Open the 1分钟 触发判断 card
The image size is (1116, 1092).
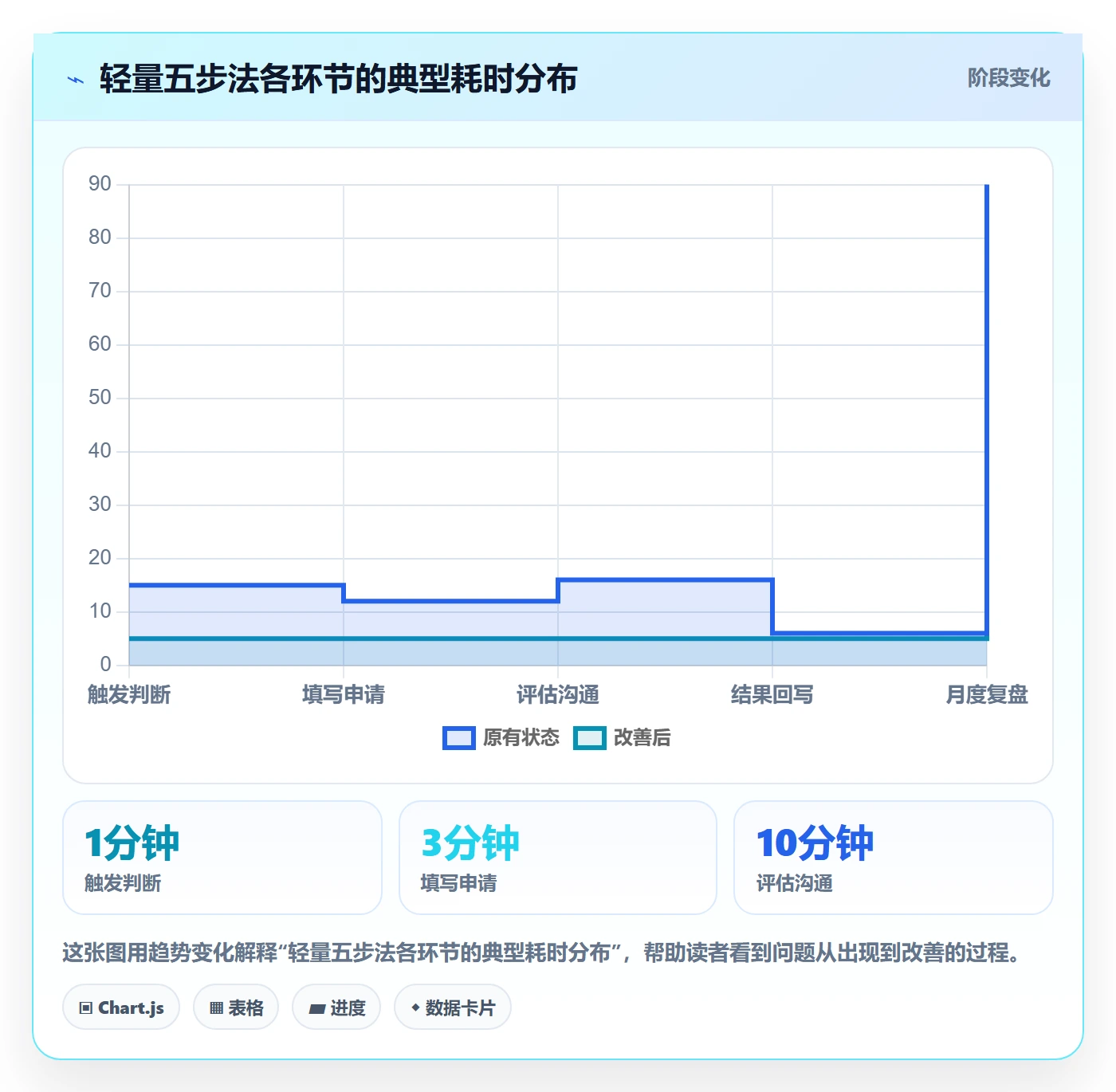click(222, 858)
